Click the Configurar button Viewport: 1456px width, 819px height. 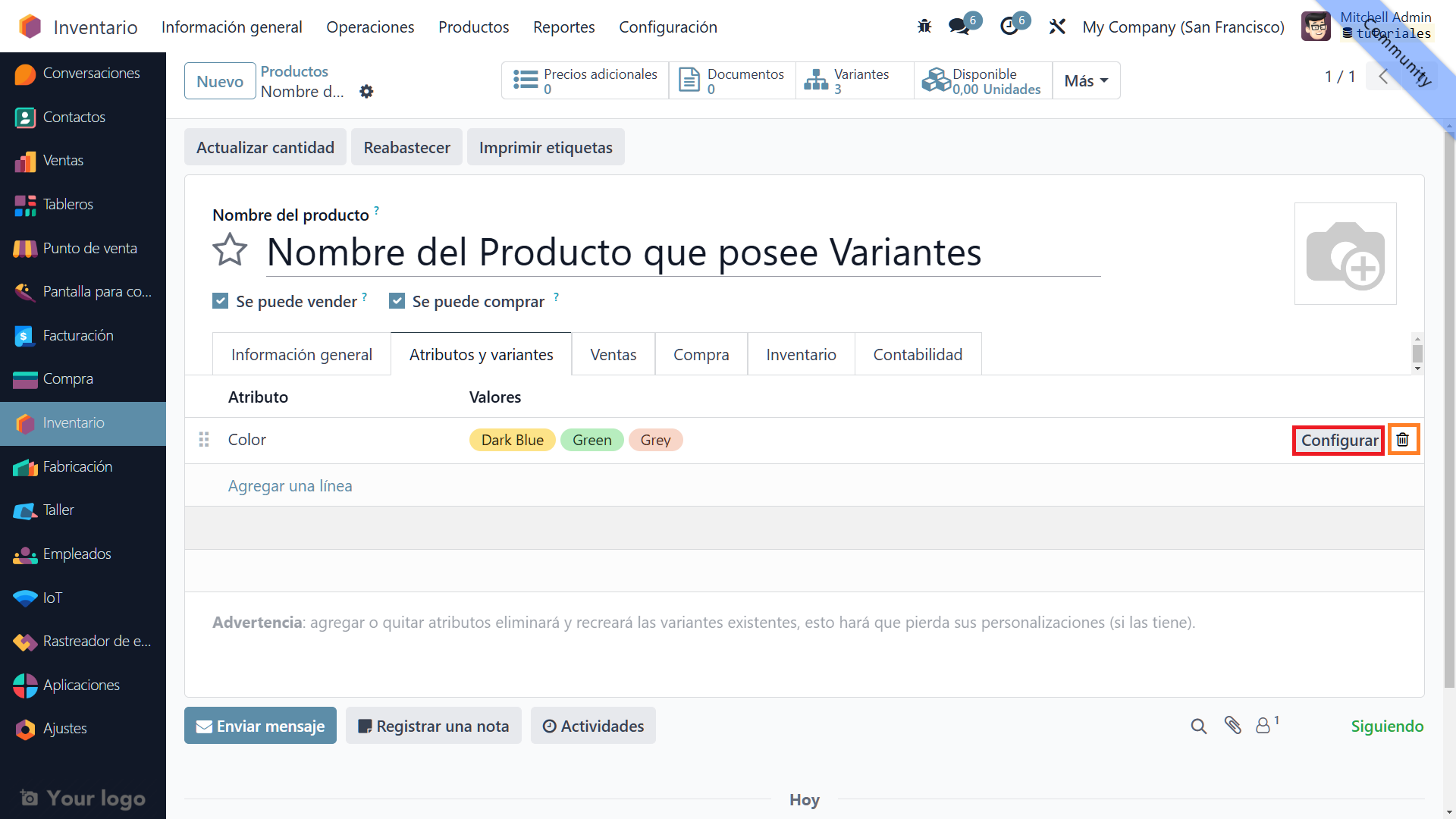point(1338,441)
